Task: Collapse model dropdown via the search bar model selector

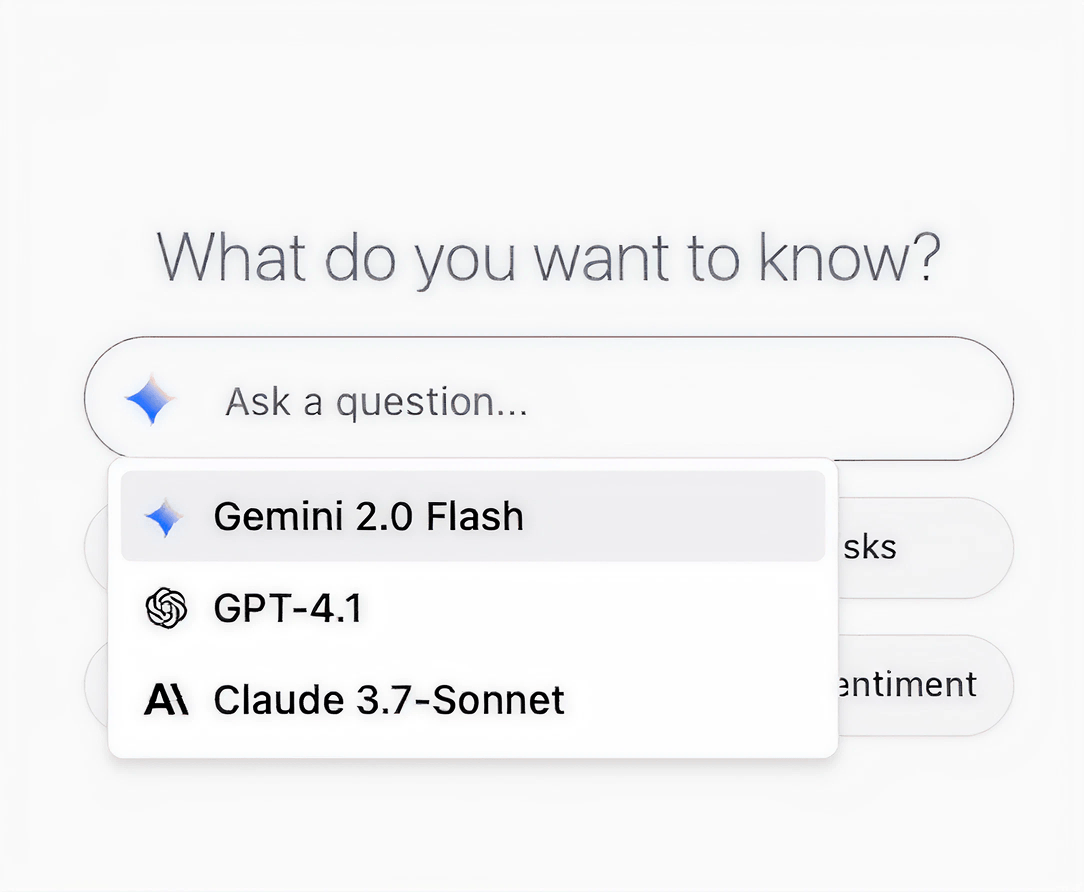Action: click(150, 401)
